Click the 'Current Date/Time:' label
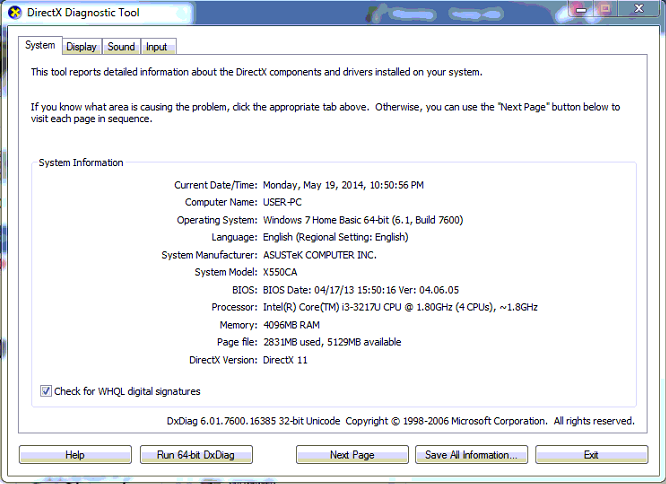The height and width of the screenshot is (484, 666). click(x=216, y=185)
